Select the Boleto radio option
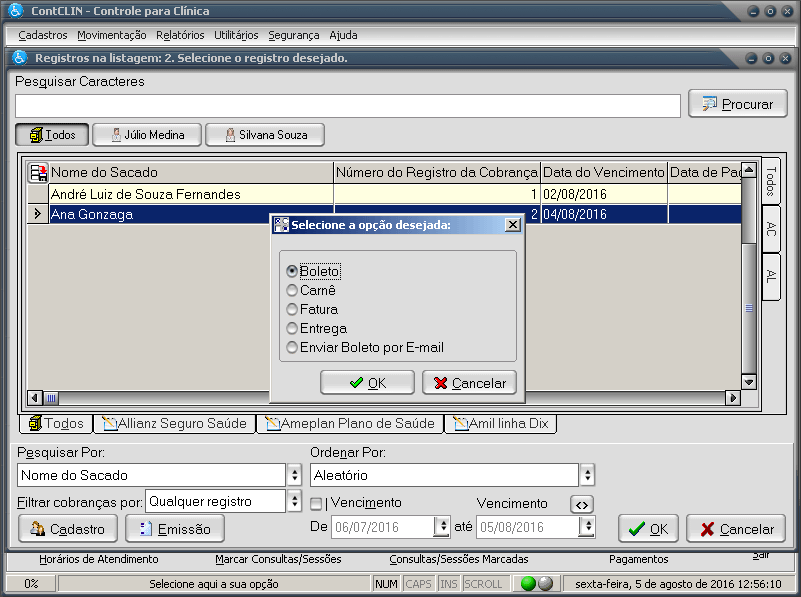The height and width of the screenshot is (597, 801). [313, 271]
